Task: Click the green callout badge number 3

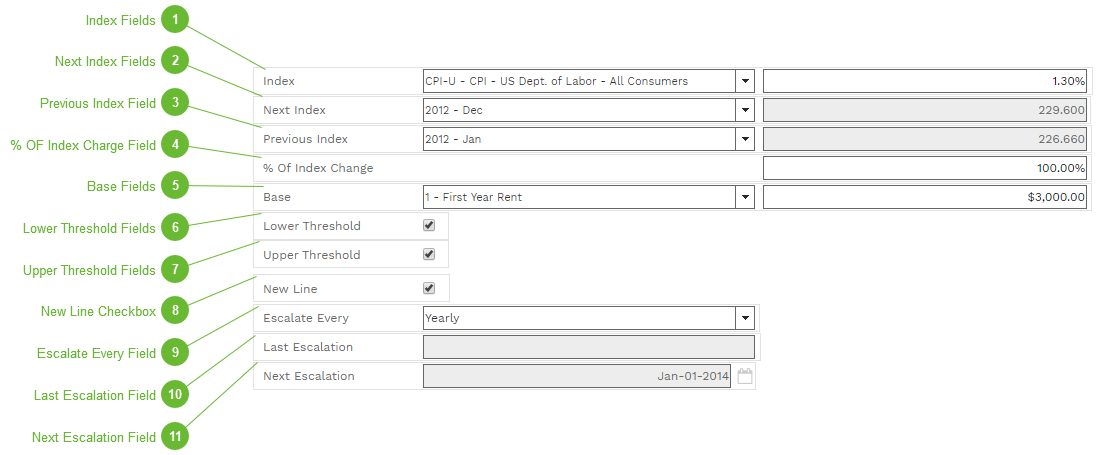Action: click(175, 103)
